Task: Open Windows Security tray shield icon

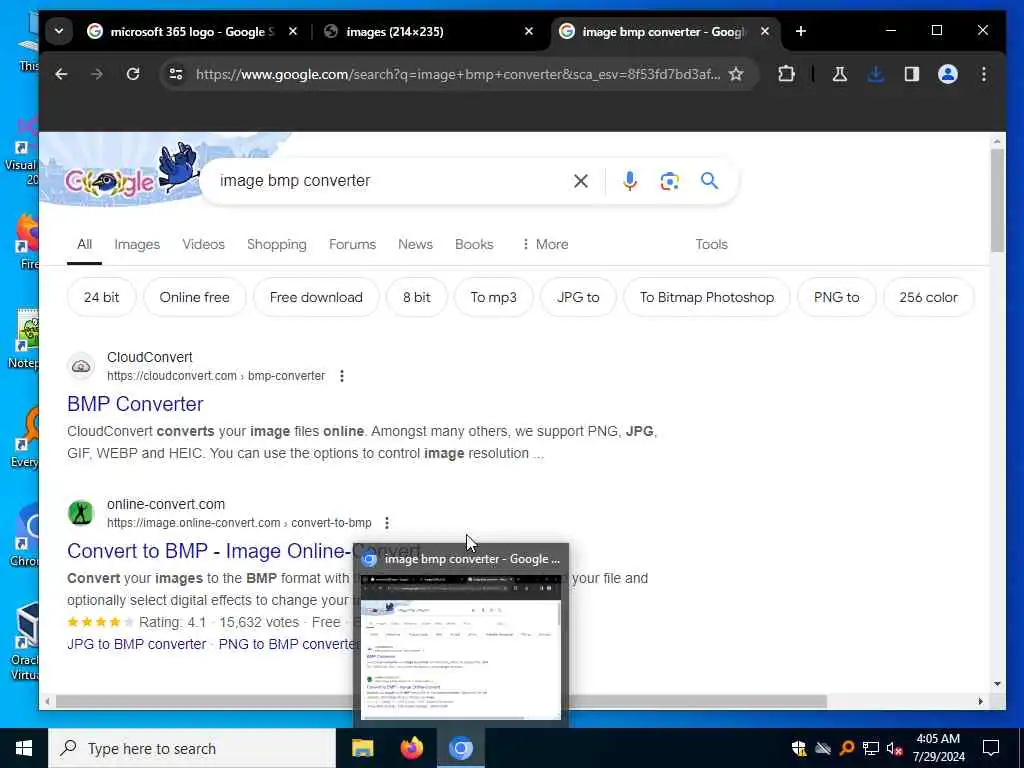Action: (x=799, y=748)
